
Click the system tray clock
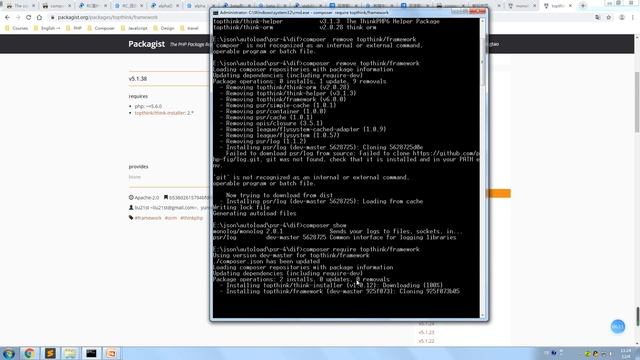(625, 353)
